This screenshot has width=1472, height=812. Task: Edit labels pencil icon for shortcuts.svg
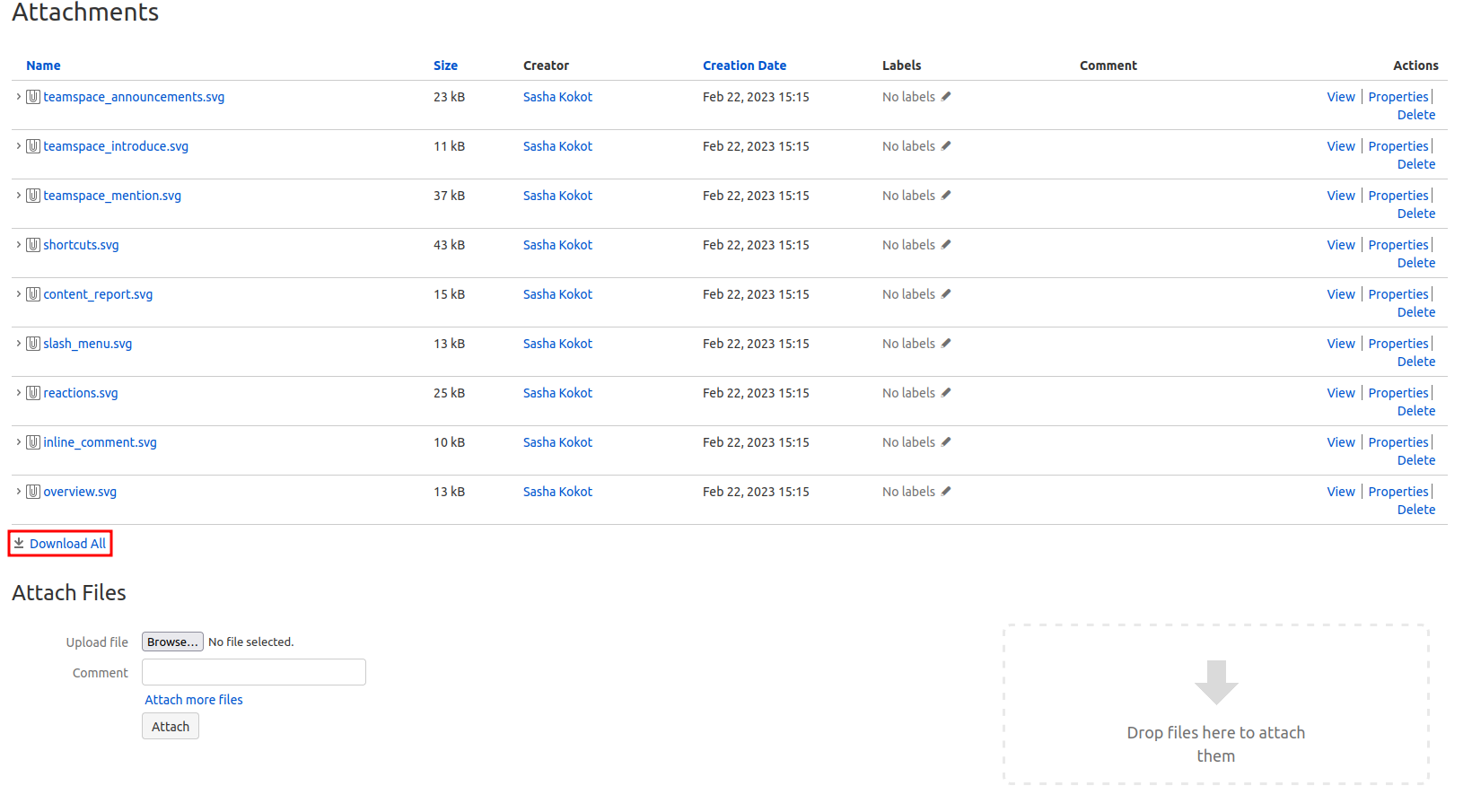coord(945,245)
